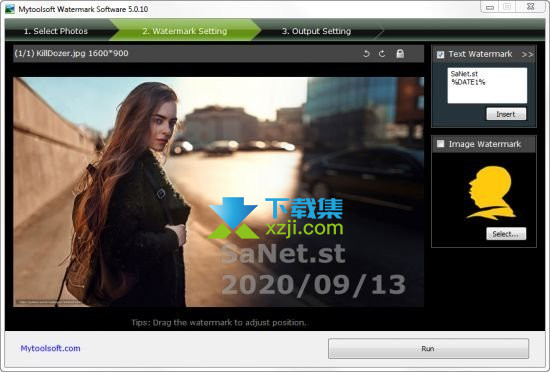Click the lock icon in preview toolbar
The width and height of the screenshot is (550, 372).
click(400, 54)
